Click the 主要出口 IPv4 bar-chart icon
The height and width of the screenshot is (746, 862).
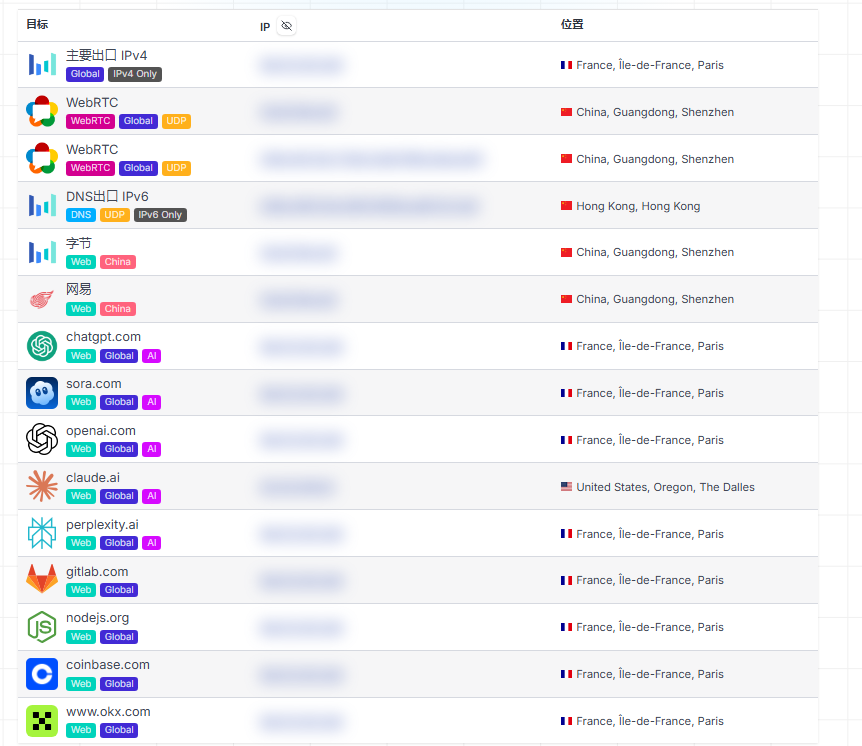coord(42,64)
